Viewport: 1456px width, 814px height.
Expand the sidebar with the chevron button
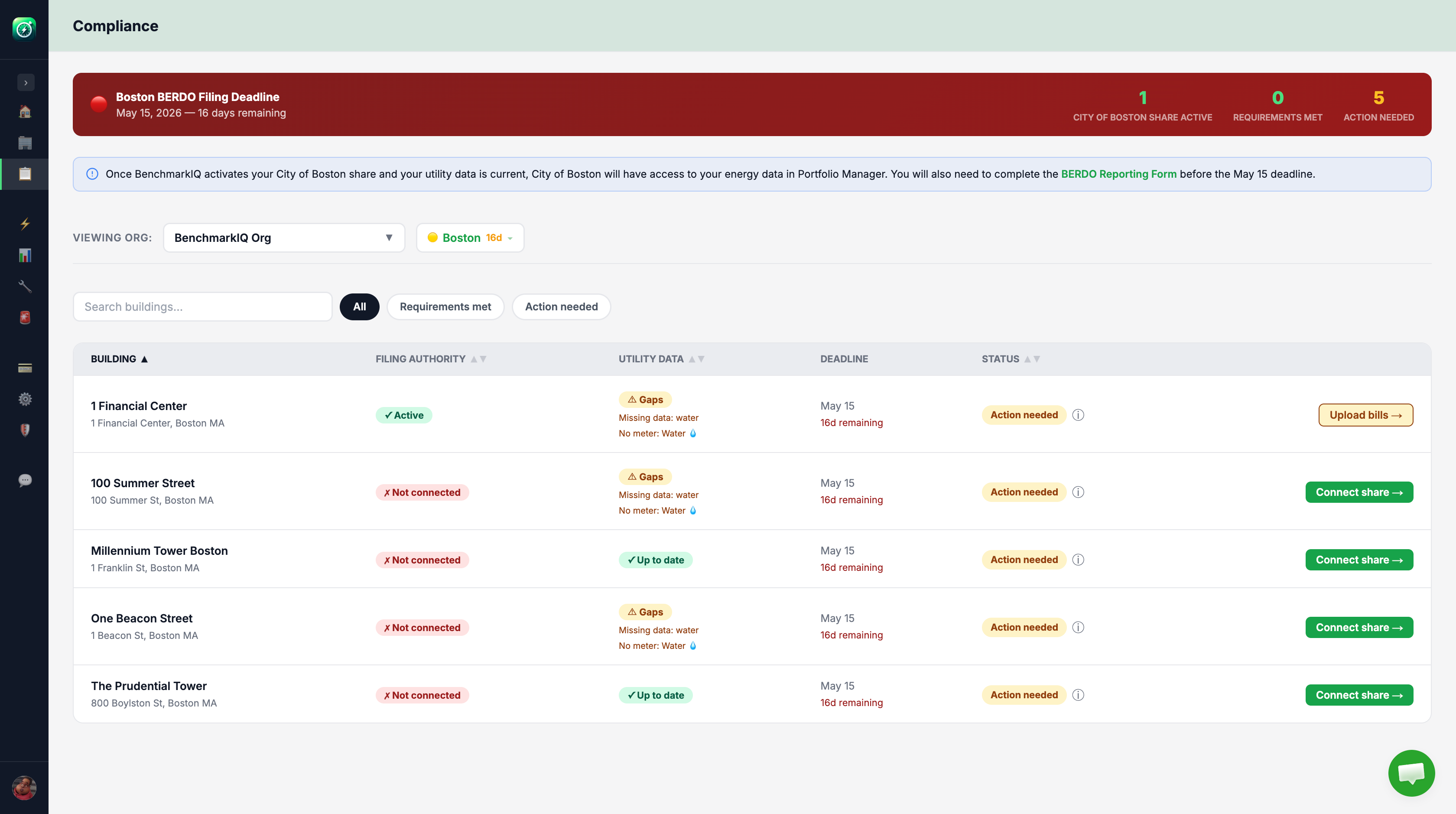[26, 82]
